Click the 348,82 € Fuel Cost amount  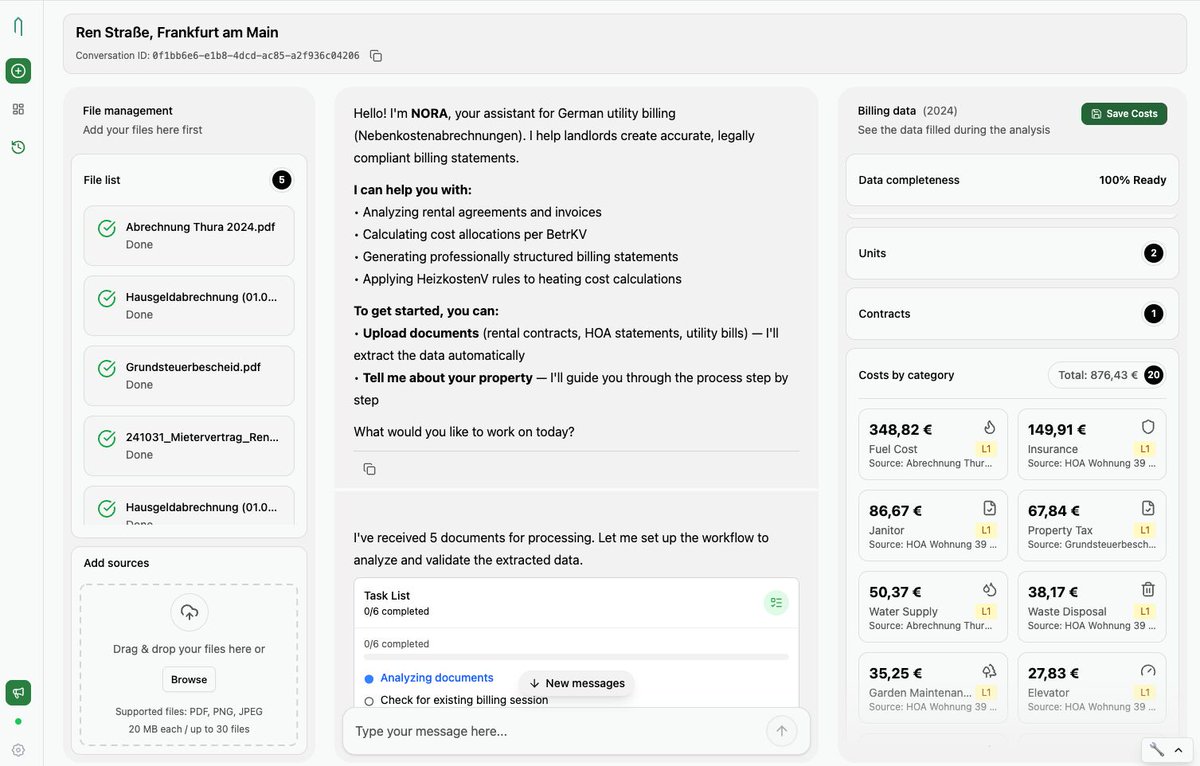[x=900, y=429]
